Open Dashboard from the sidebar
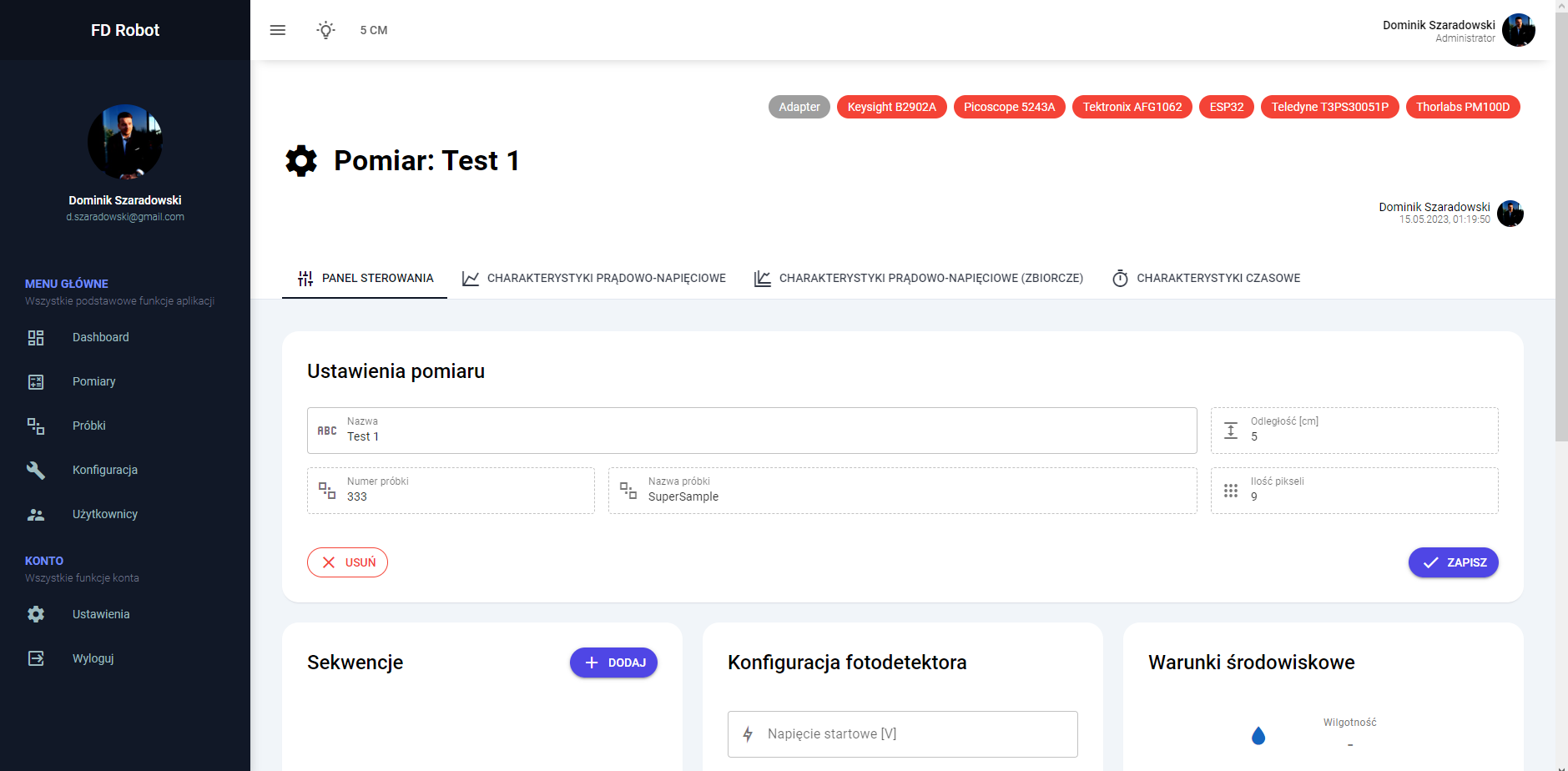Viewport: 1568px width, 771px height. coord(100,337)
